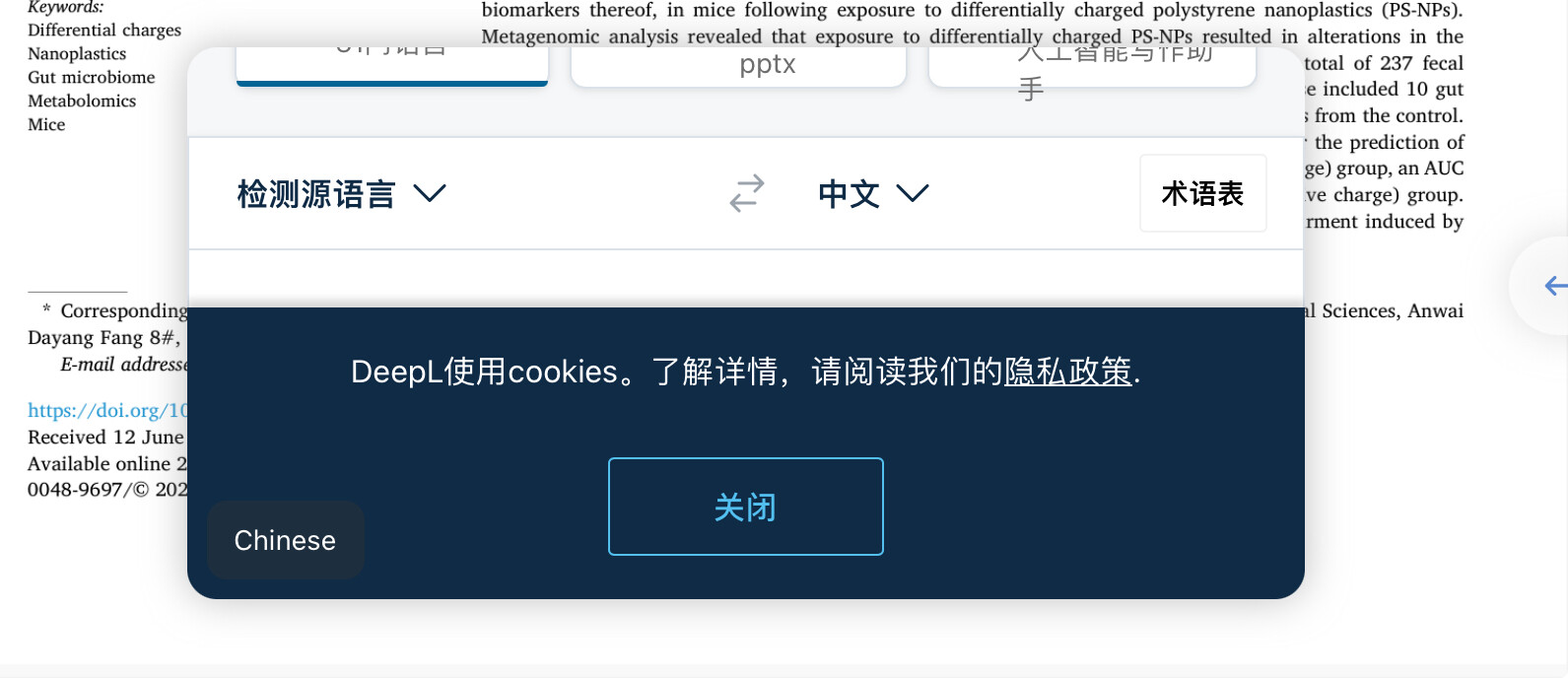Open the 人工智能写作助手 tab
The height and width of the screenshot is (678, 1568).
1092,66
